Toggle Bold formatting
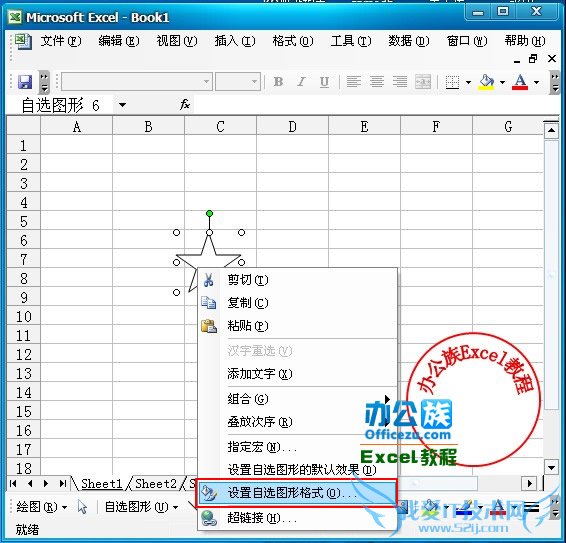Screen dimensions: 566x543 pyautogui.click(x=278, y=82)
